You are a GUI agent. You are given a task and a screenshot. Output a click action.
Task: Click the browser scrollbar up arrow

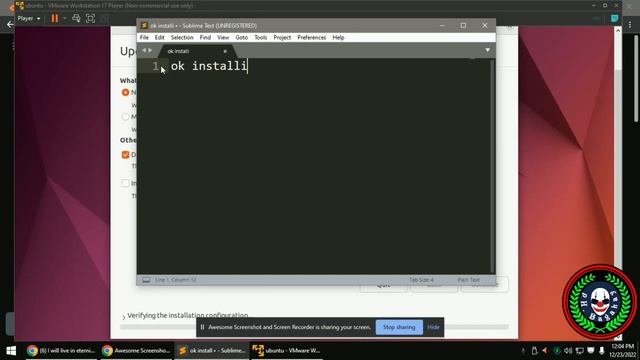click(618, 30)
